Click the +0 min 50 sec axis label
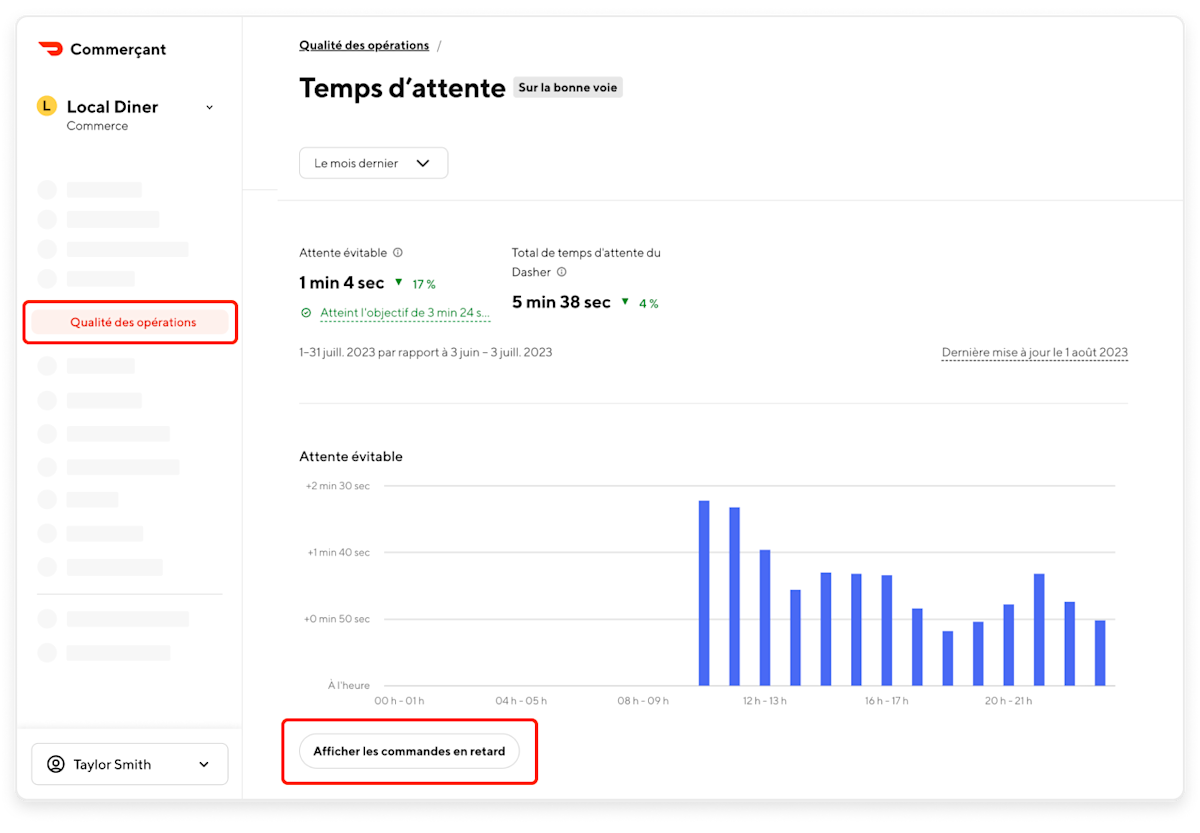 click(338, 619)
